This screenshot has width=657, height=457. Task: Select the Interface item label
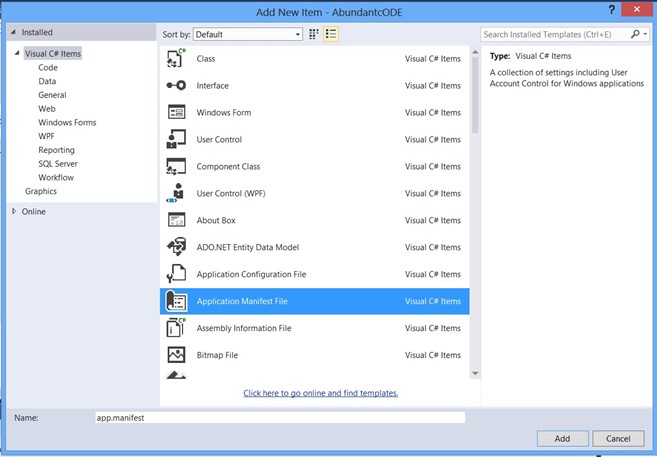click(212, 85)
